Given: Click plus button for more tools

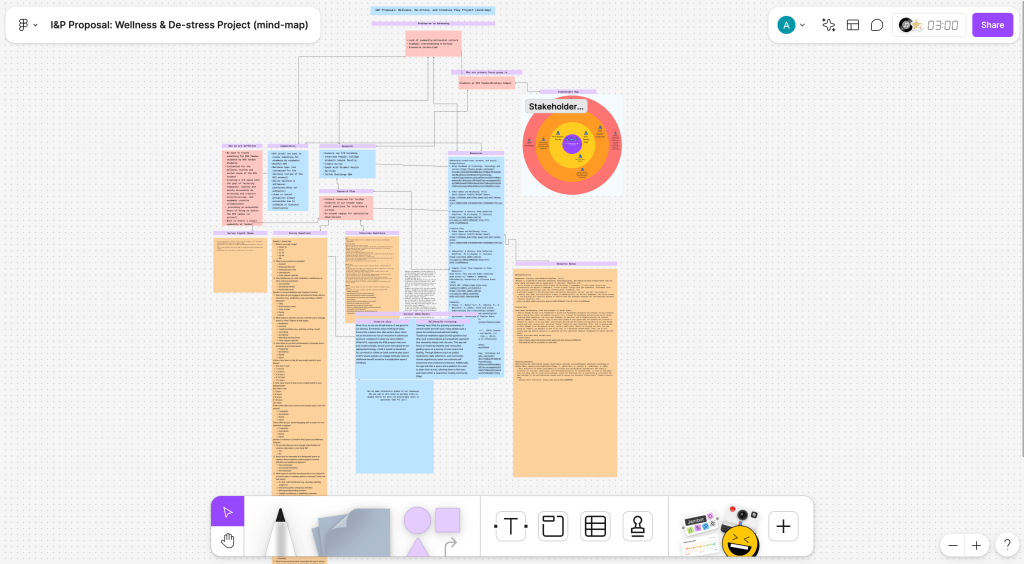Looking at the screenshot, I should tap(783, 526).
